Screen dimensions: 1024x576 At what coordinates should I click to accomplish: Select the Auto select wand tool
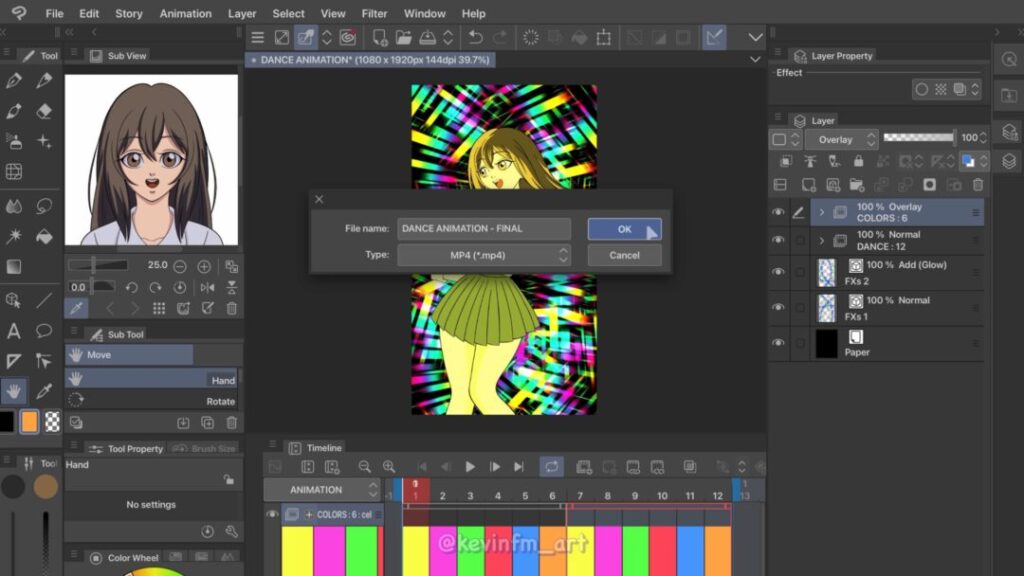click(x=14, y=236)
